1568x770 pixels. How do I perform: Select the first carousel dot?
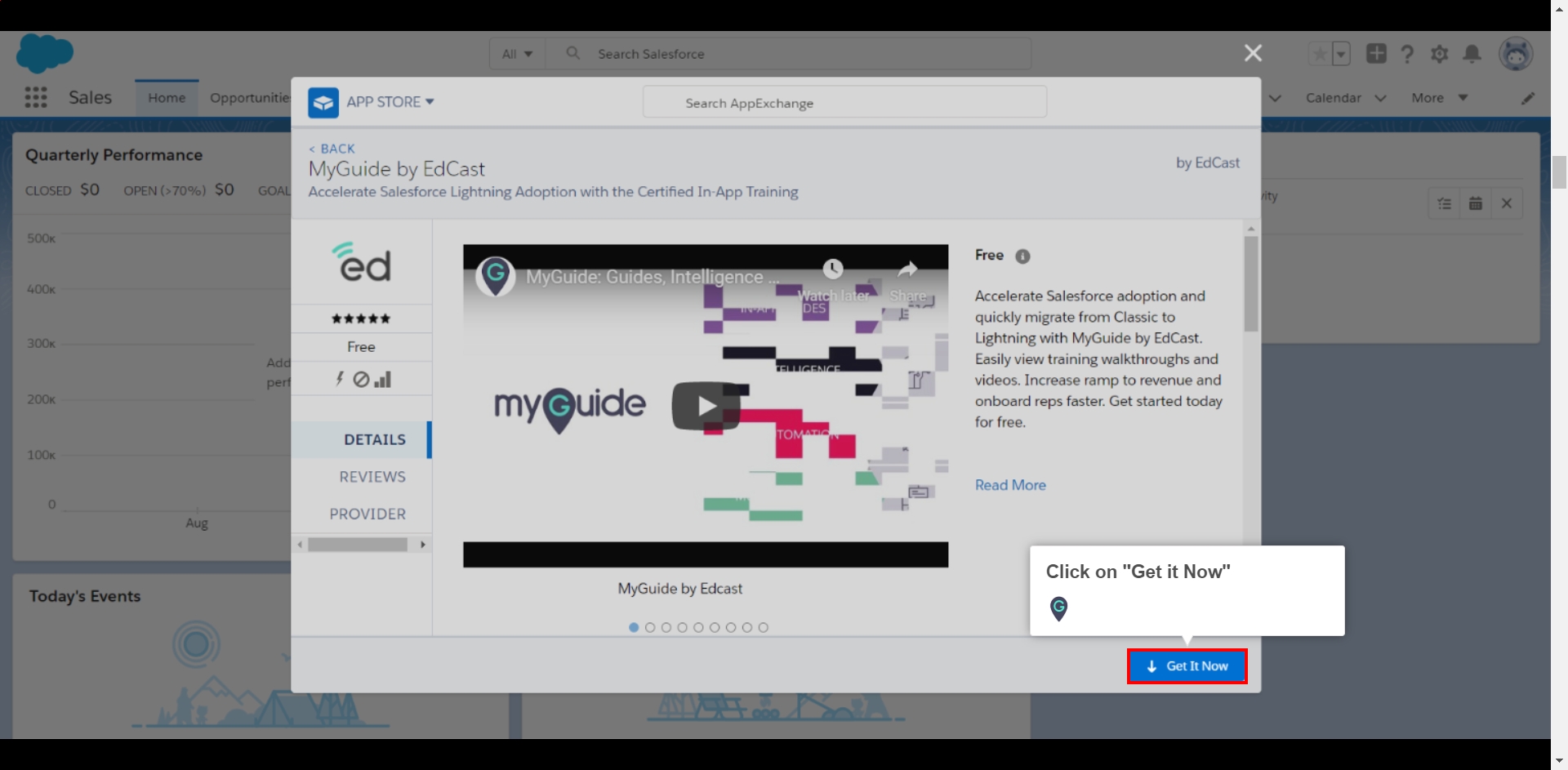634,627
